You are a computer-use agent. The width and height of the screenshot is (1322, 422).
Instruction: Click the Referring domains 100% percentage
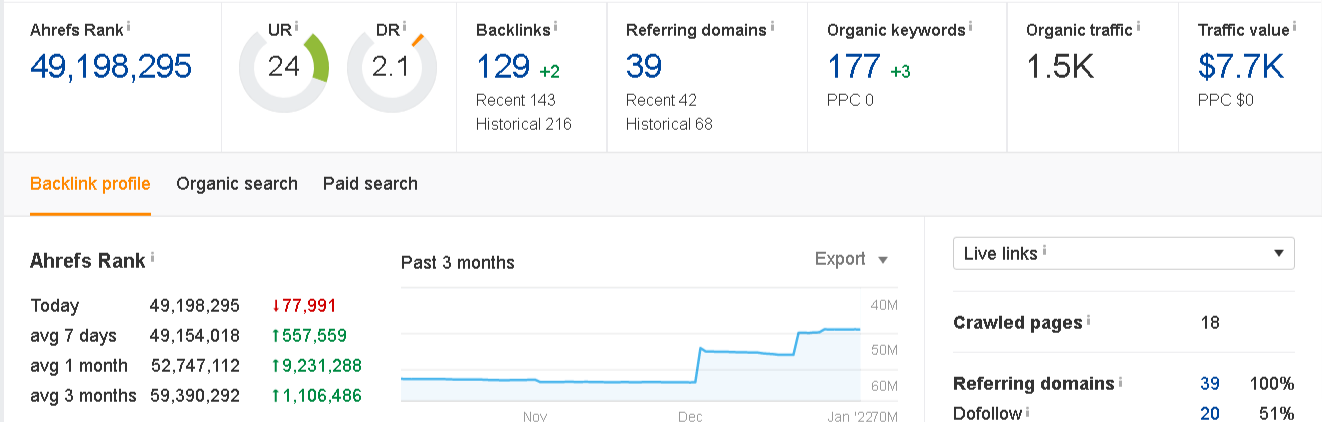1272,384
